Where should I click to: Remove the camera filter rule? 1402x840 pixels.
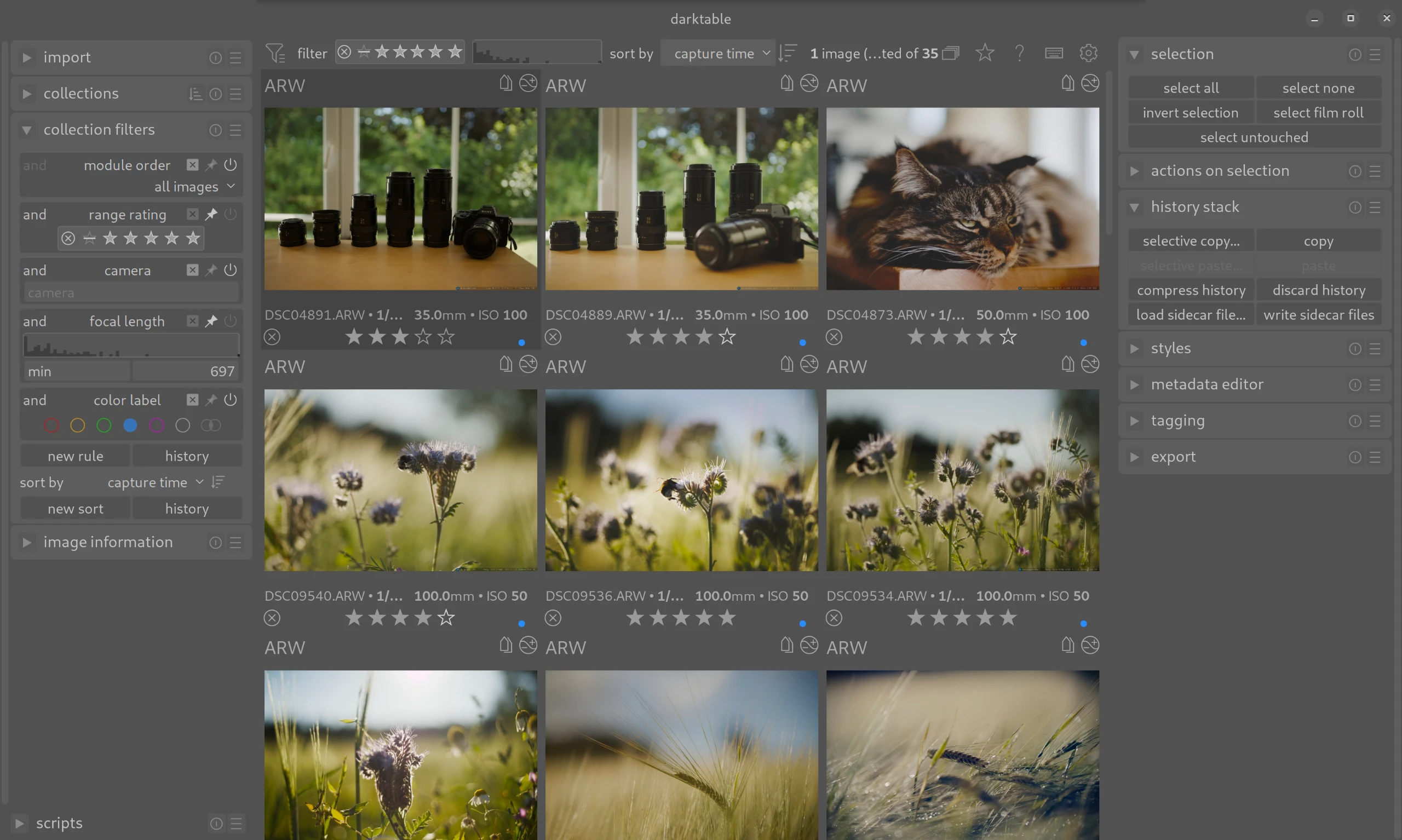(x=192, y=270)
